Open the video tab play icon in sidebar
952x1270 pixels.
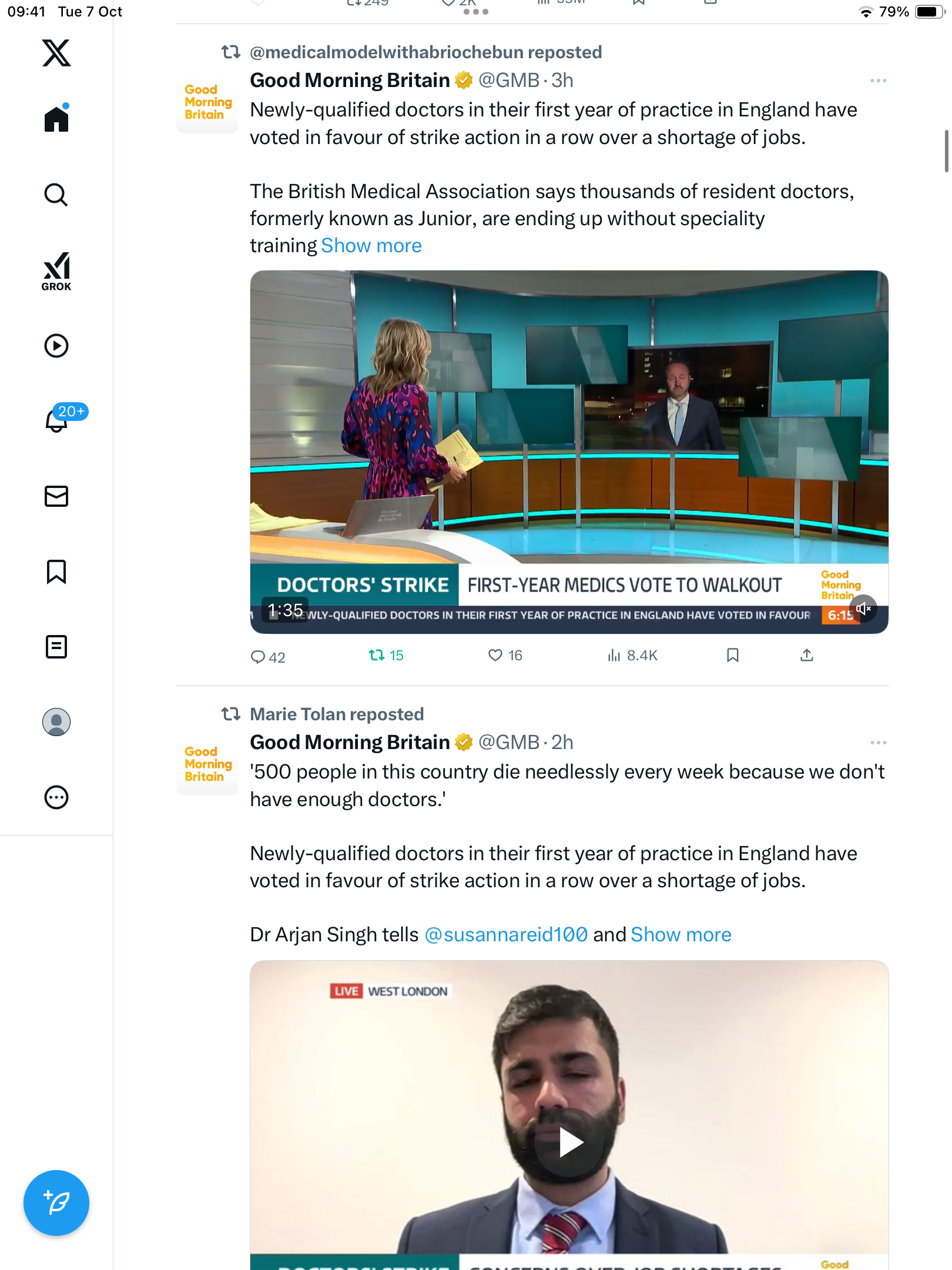coord(56,346)
